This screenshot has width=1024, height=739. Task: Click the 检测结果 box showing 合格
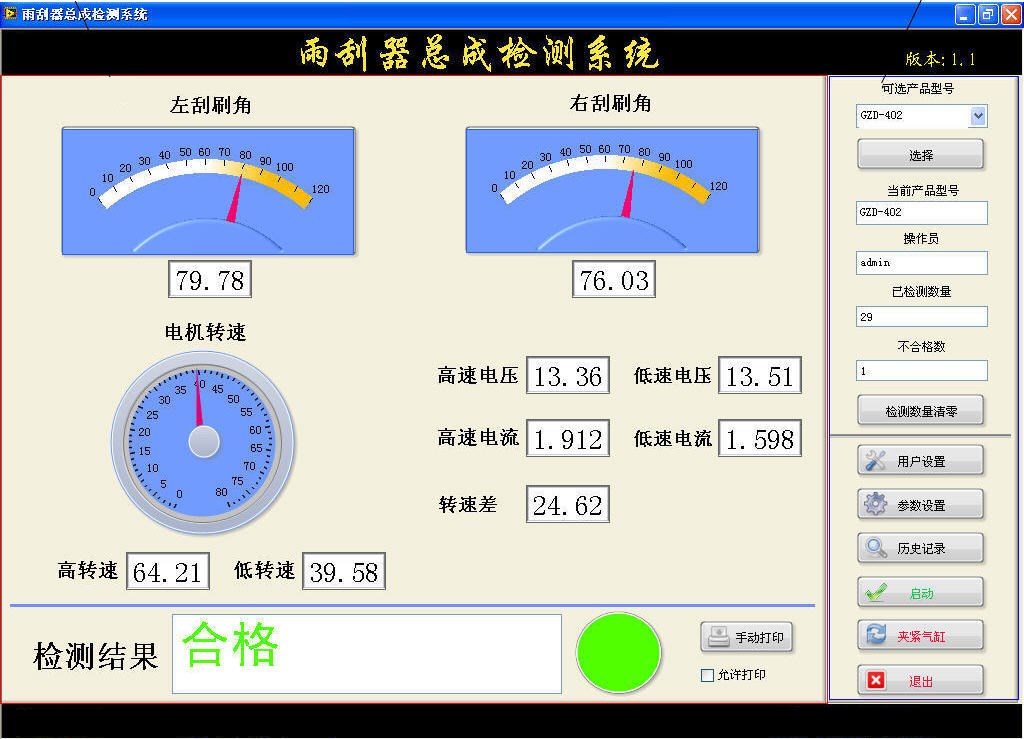pyautogui.click(x=366, y=654)
